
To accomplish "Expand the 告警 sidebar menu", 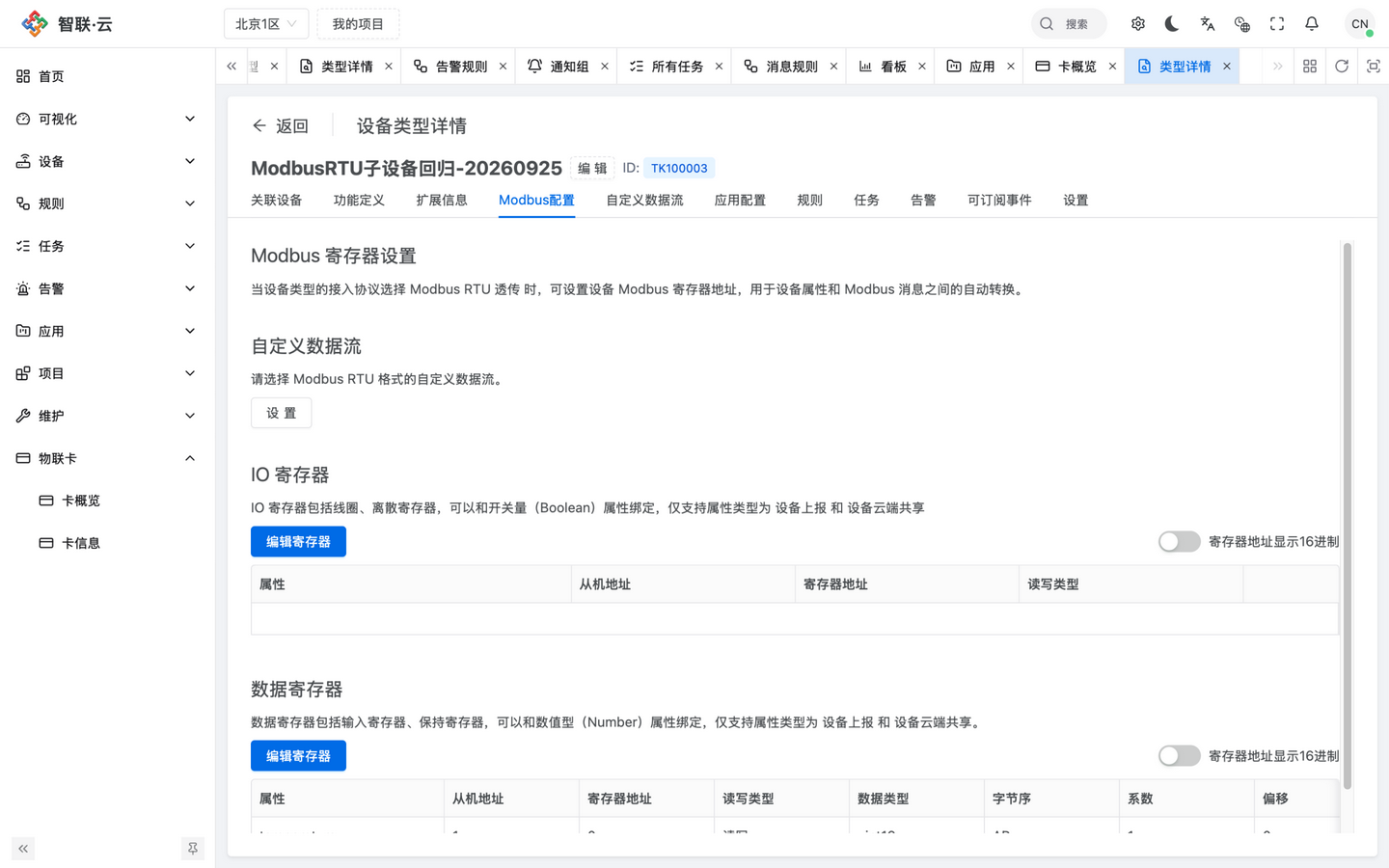I will (106, 288).
